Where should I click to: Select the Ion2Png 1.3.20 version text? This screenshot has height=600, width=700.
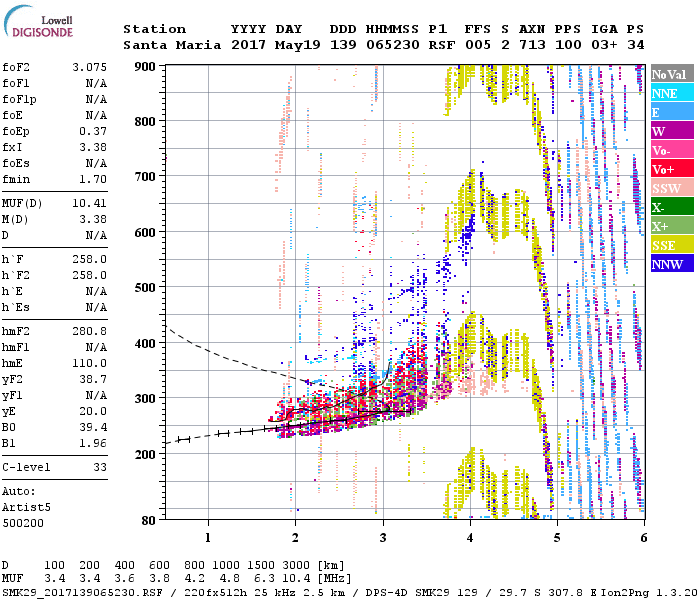648,593
